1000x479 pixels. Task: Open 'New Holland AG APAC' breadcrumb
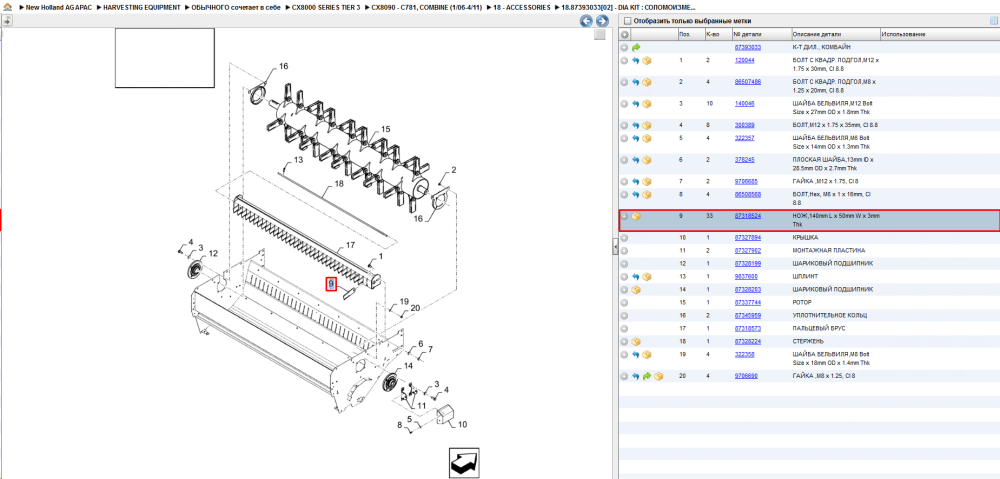pyautogui.click(x=61, y=8)
